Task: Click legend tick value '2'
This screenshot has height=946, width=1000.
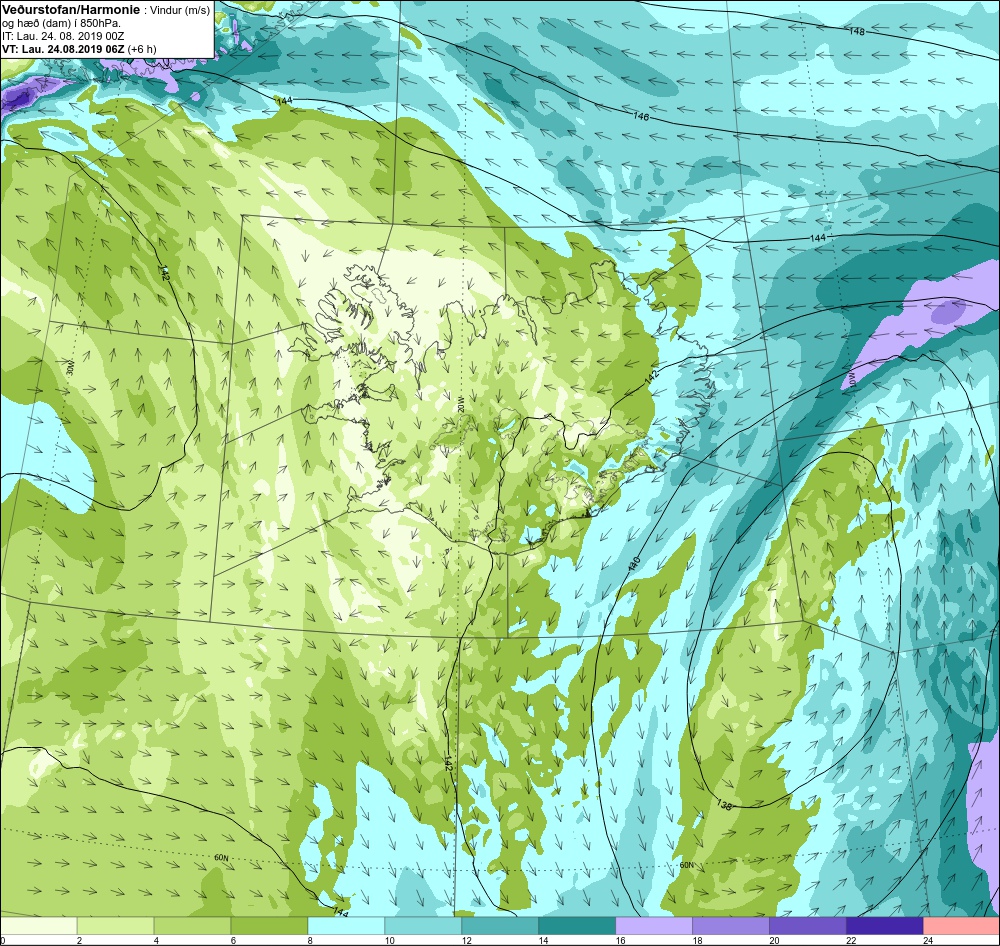Action: coord(79,940)
